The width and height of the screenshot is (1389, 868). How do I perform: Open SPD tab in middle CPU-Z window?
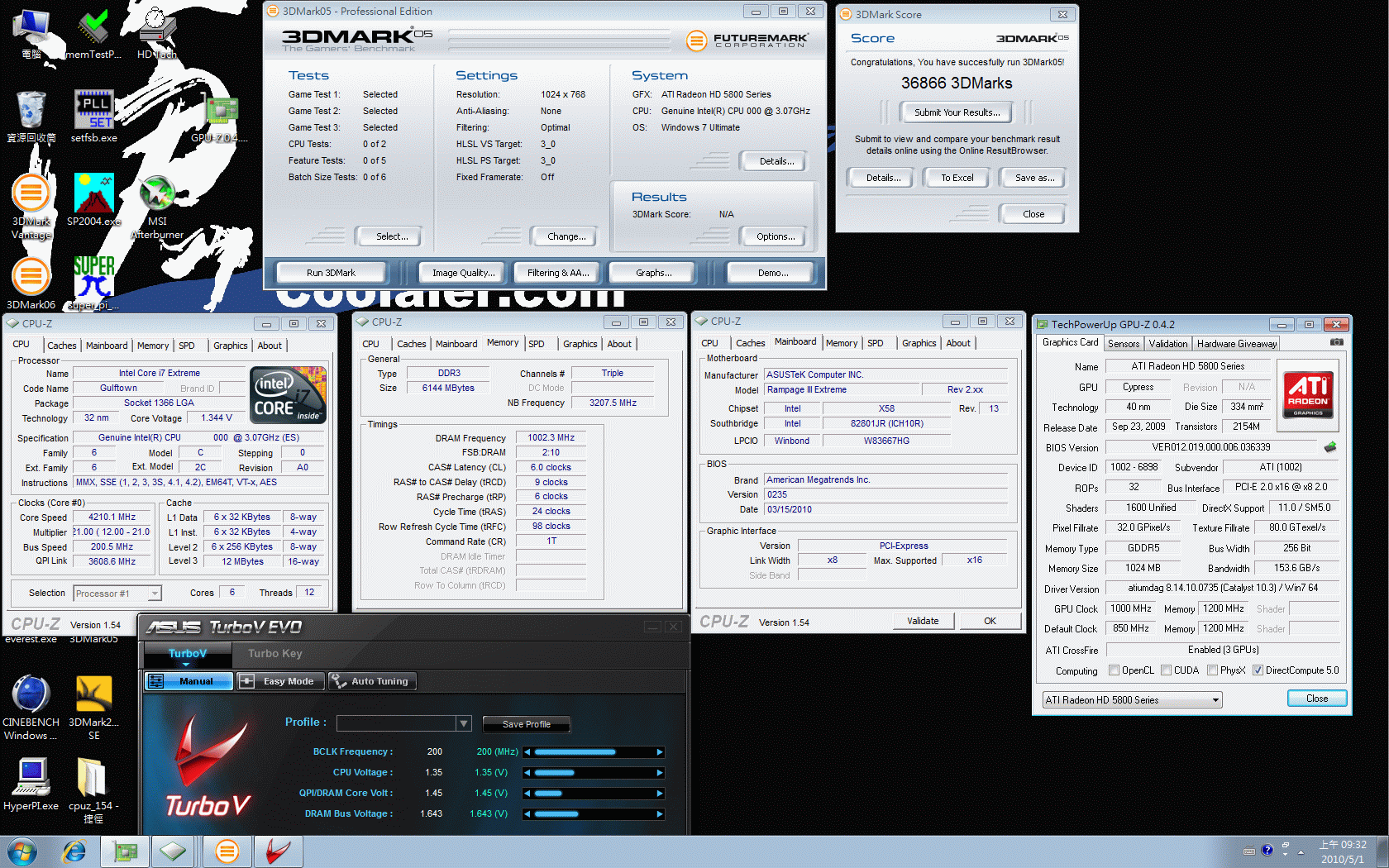coord(537,344)
